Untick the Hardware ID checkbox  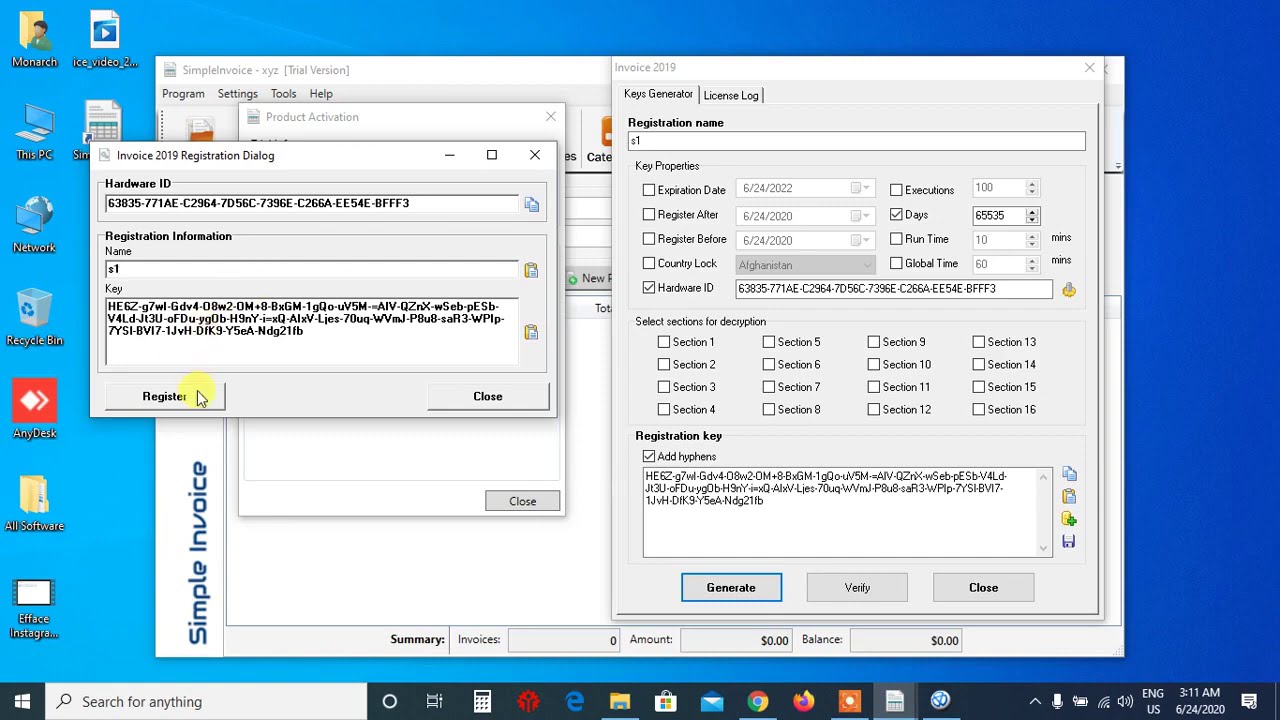649,288
